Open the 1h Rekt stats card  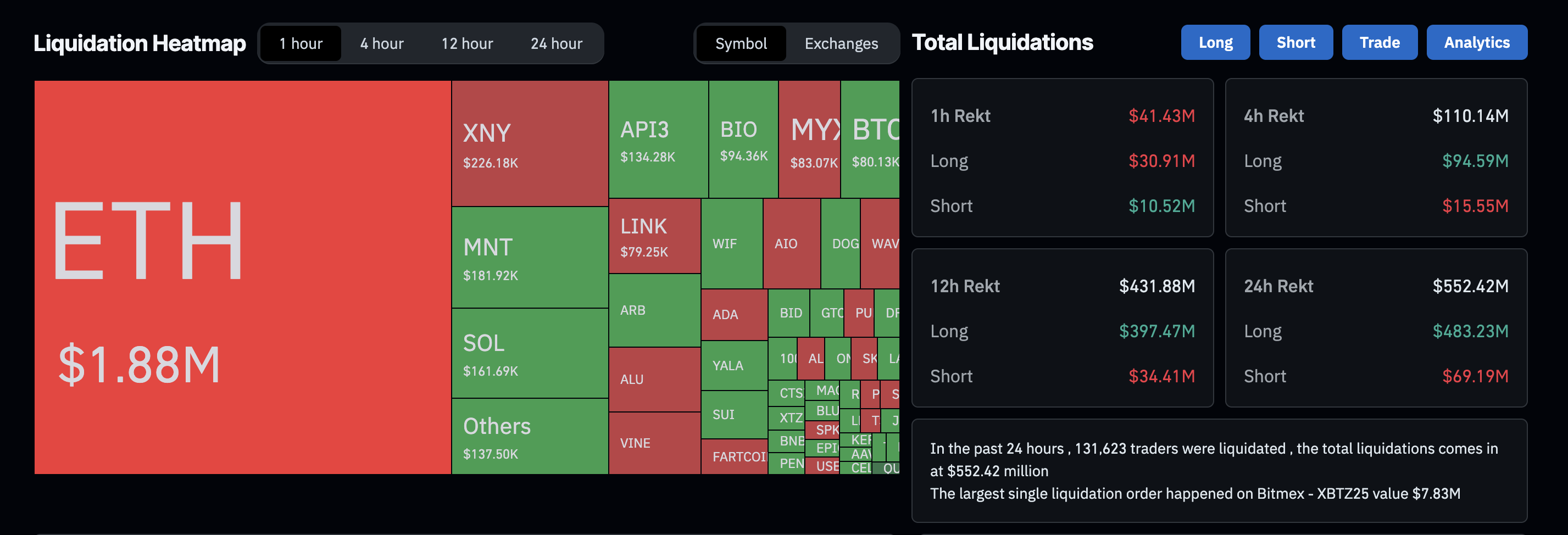(1062, 158)
